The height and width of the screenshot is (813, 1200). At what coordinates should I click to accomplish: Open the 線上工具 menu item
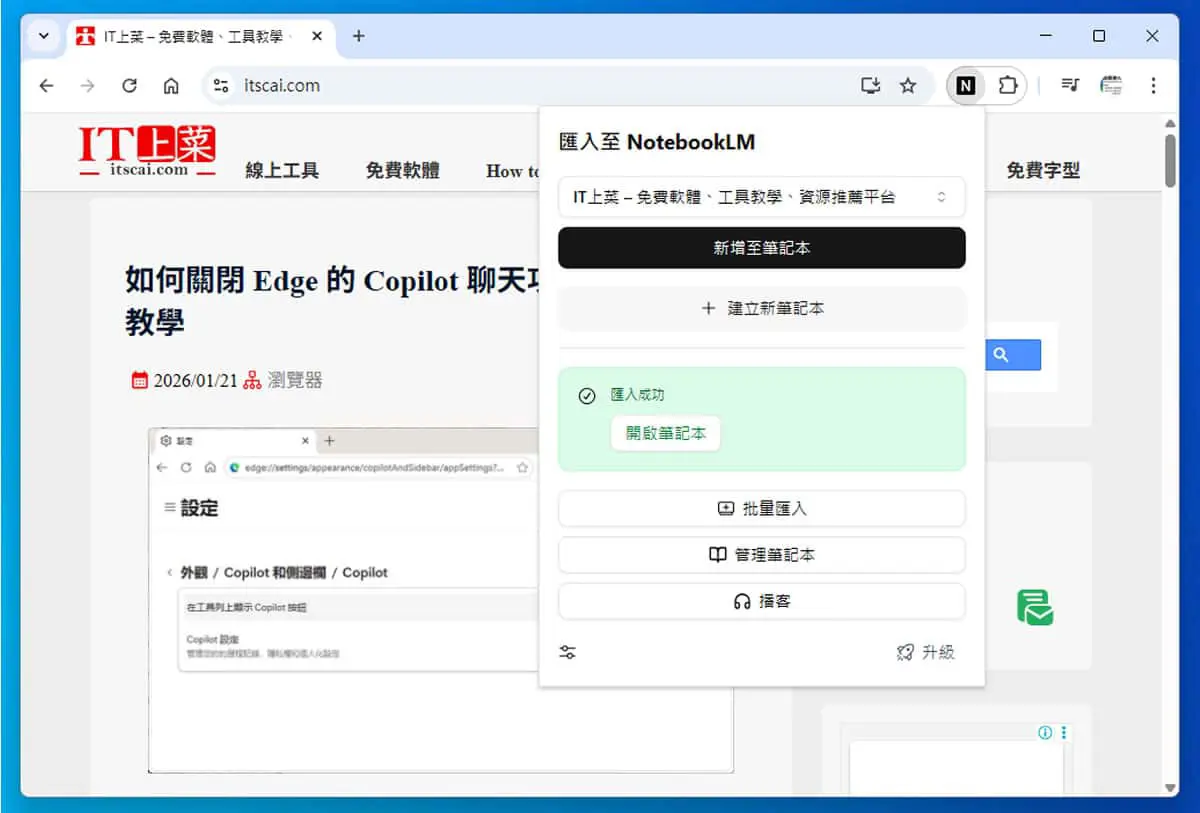click(282, 171)
